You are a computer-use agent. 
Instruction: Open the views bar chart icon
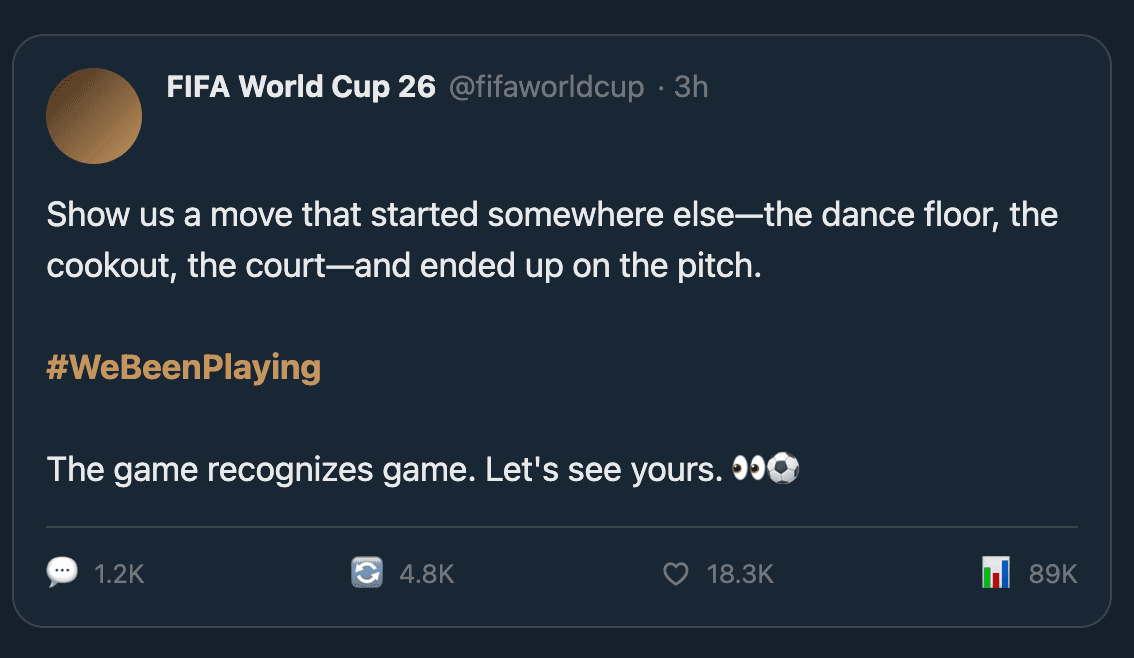point(995,573)
